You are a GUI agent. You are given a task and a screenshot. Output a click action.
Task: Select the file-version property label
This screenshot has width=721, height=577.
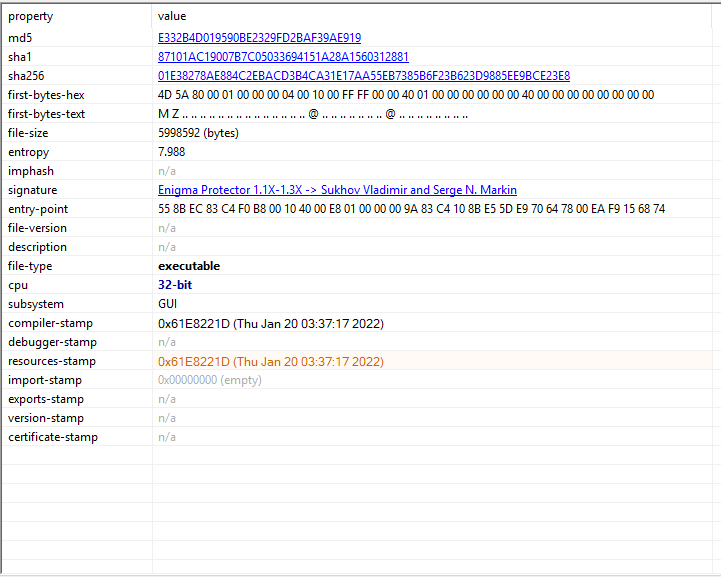tap(37, 228)
